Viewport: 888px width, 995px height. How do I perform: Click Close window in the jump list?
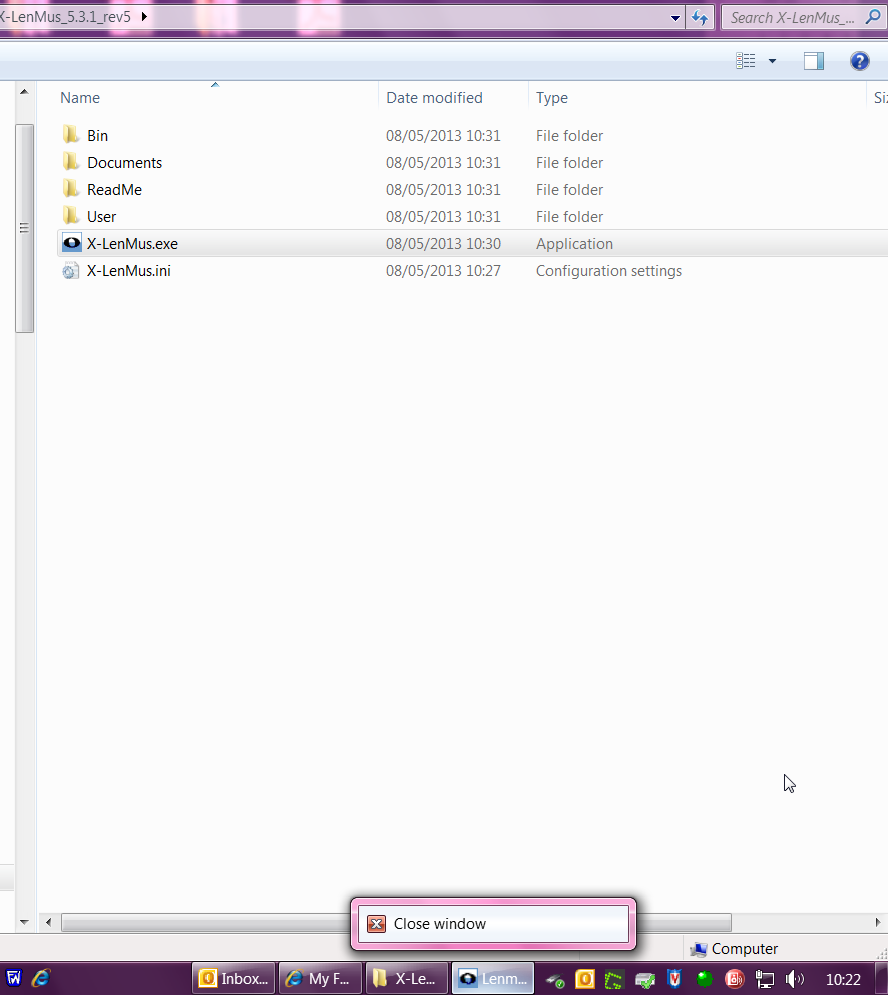tap(493, 924)
